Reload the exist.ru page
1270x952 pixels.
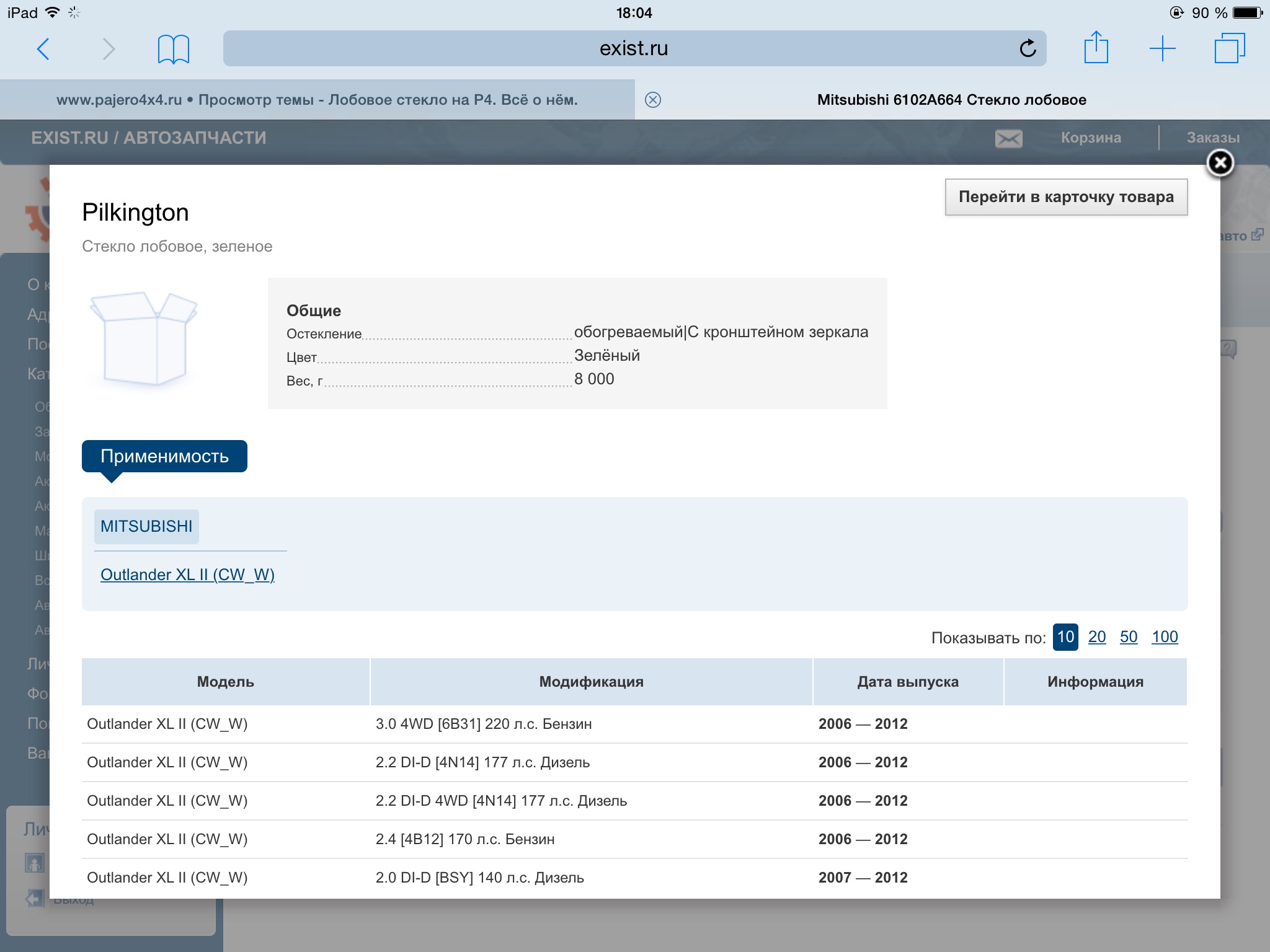(1028, 48)
